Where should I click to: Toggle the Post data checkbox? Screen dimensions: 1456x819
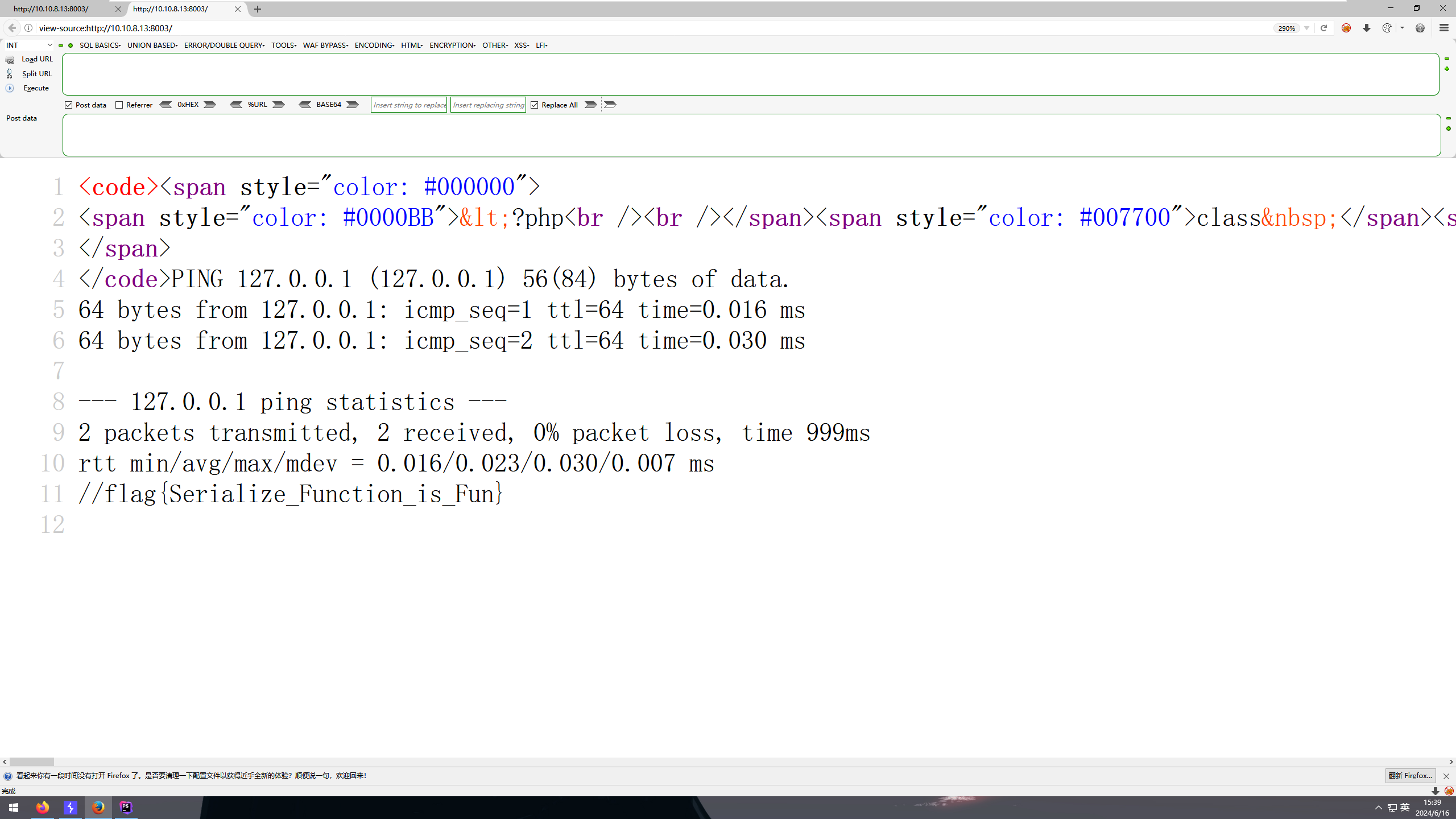pos(69,105)
